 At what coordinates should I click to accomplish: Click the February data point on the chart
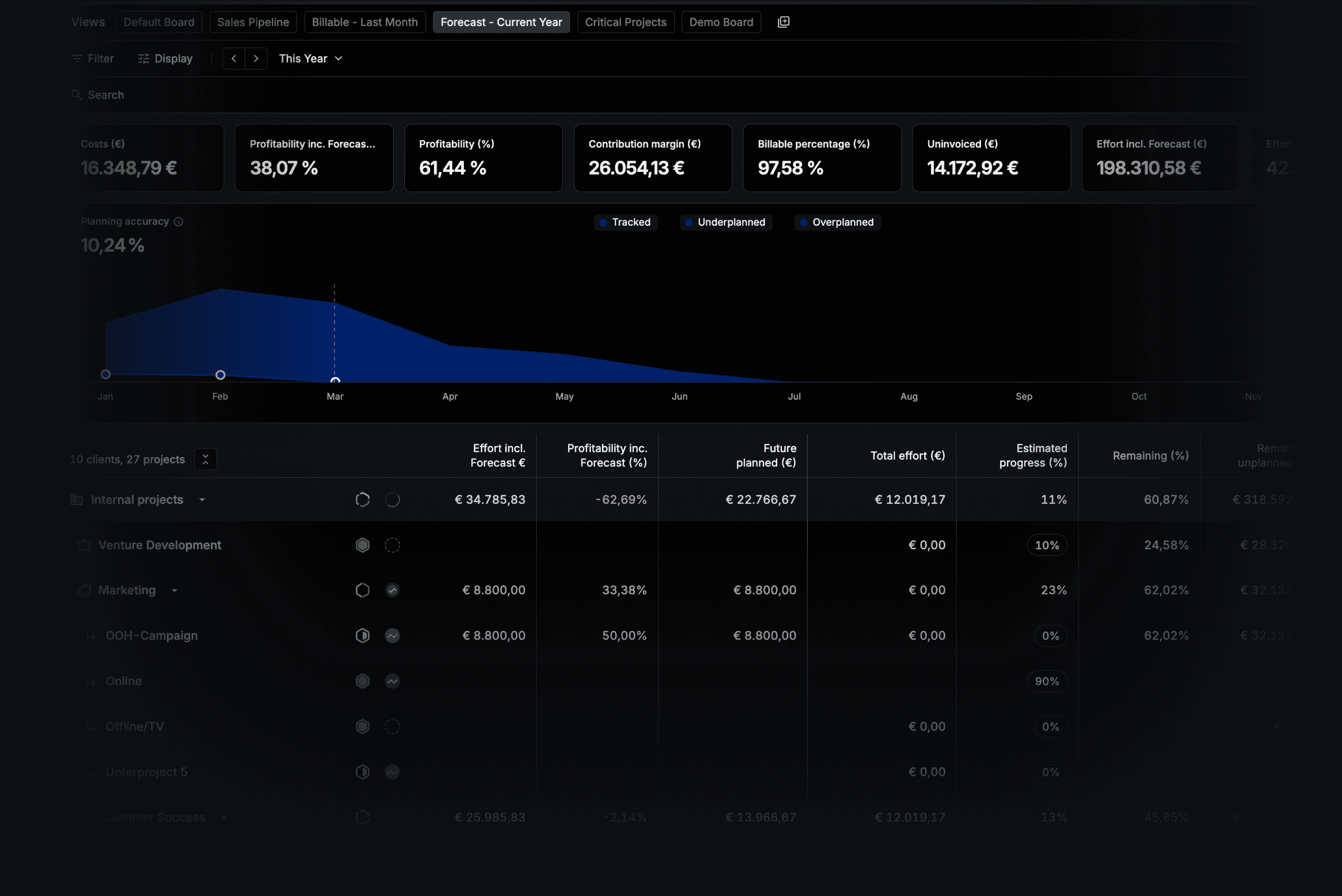220,374
